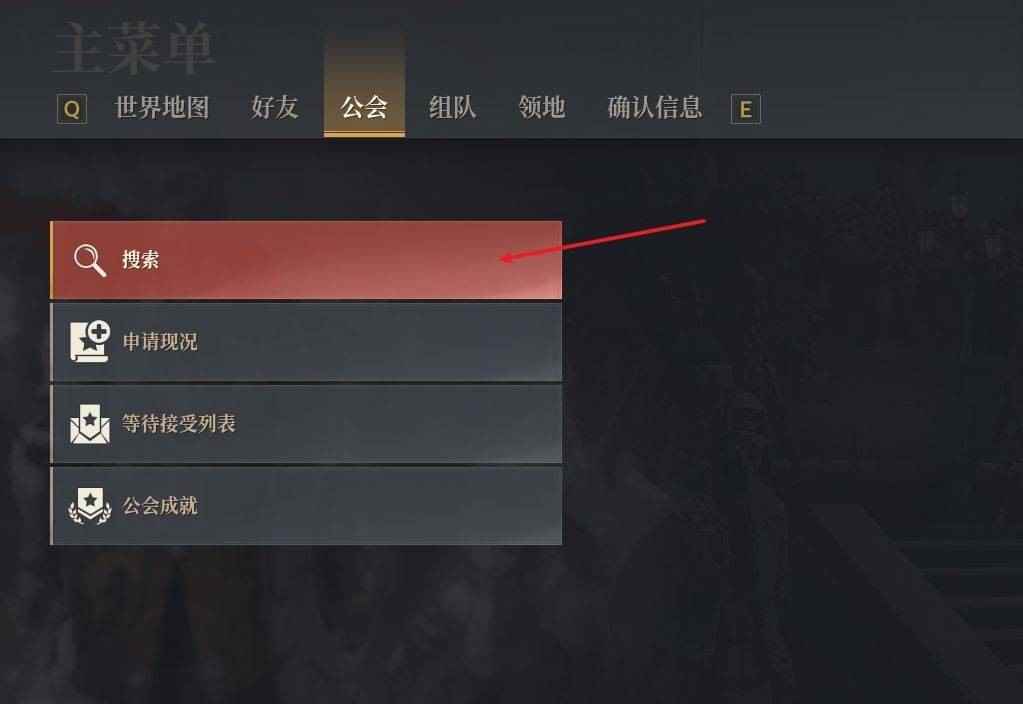Click the E key next tab icon
This screenshot has width=1023, height=704.
pyautogui.click(x=746, y=109)
